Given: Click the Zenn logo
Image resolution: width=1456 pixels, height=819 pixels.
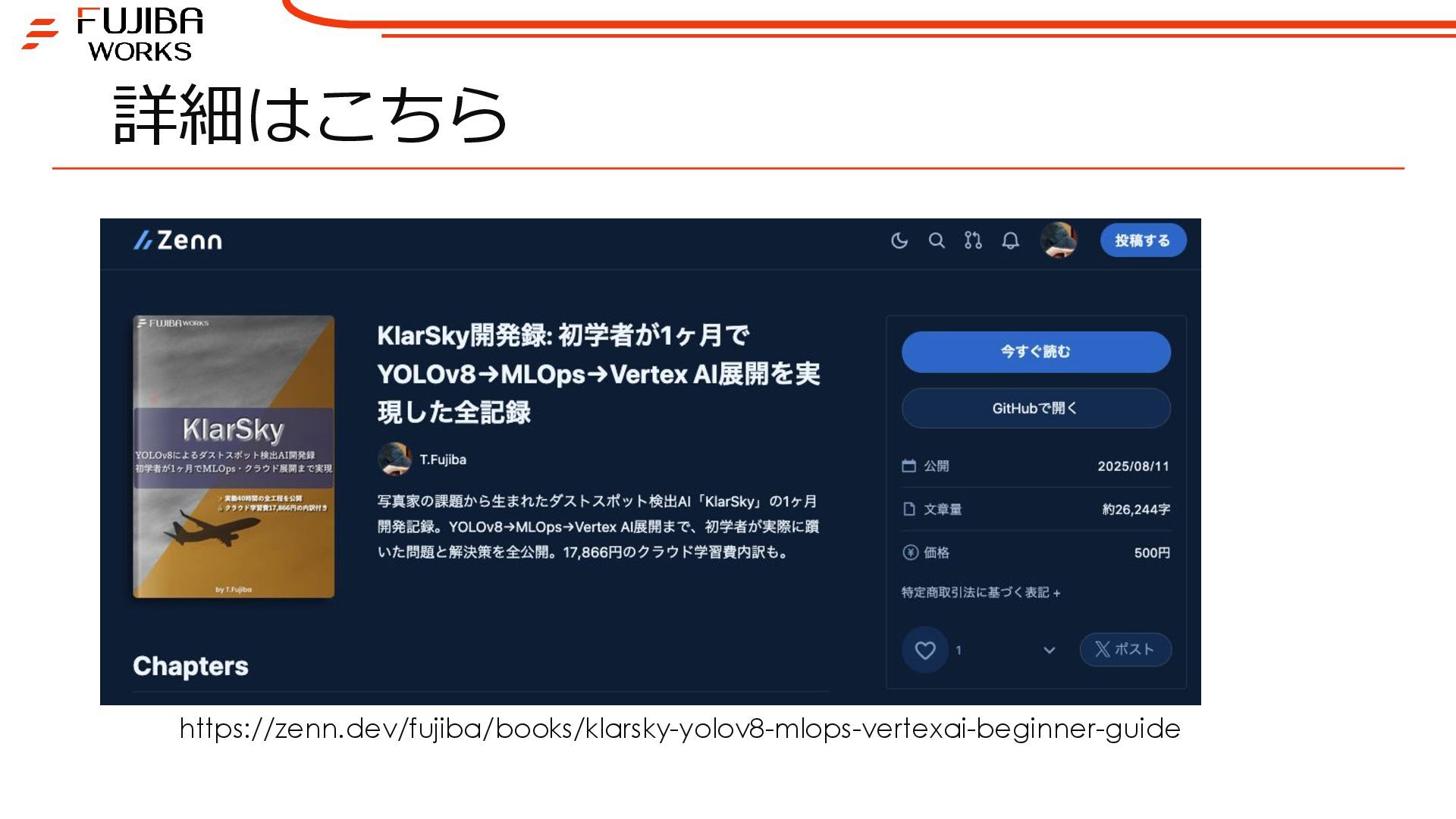Looking at the screenshot, I should [178, 240].
